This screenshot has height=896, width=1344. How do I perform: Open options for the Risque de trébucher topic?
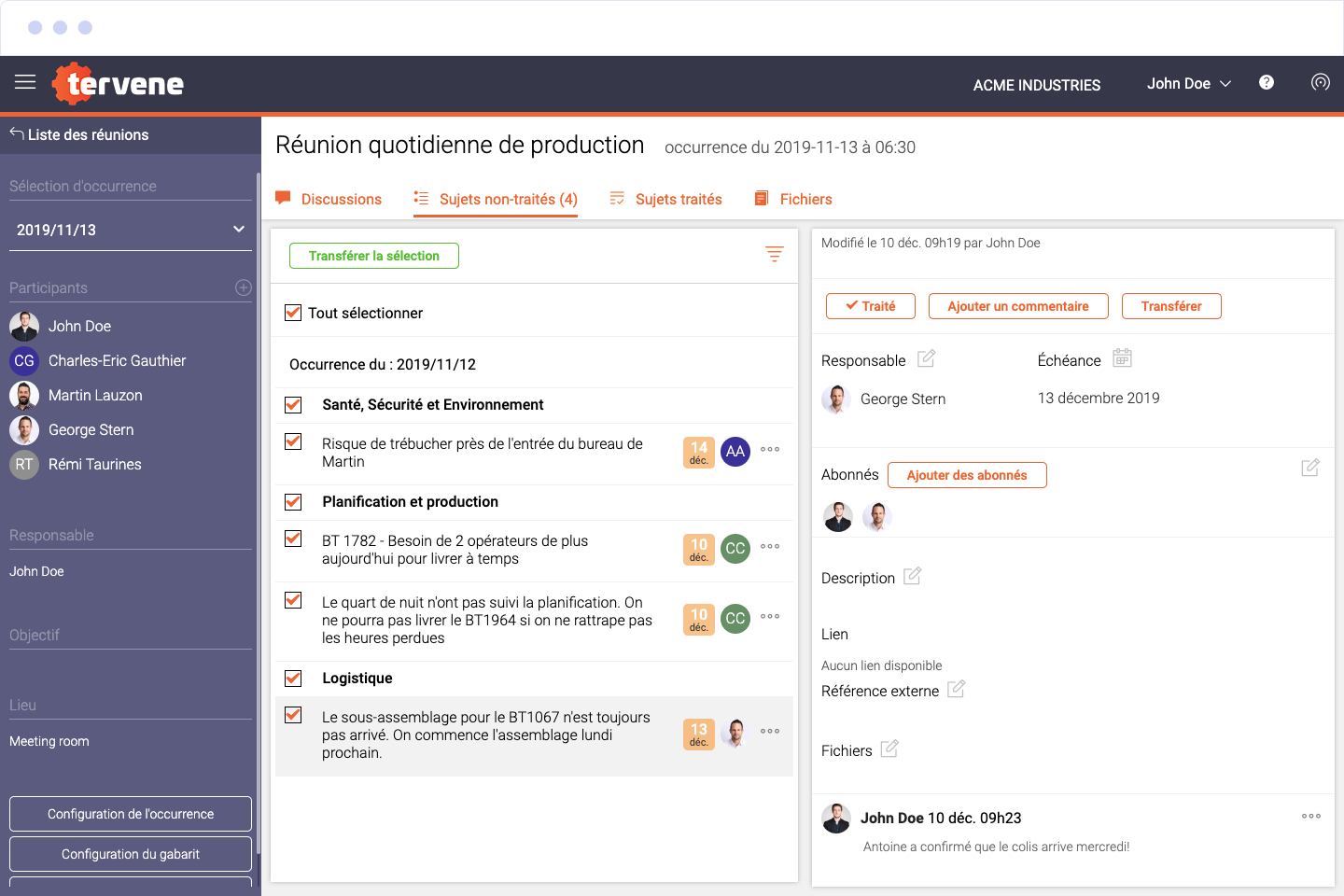[770, 449]
